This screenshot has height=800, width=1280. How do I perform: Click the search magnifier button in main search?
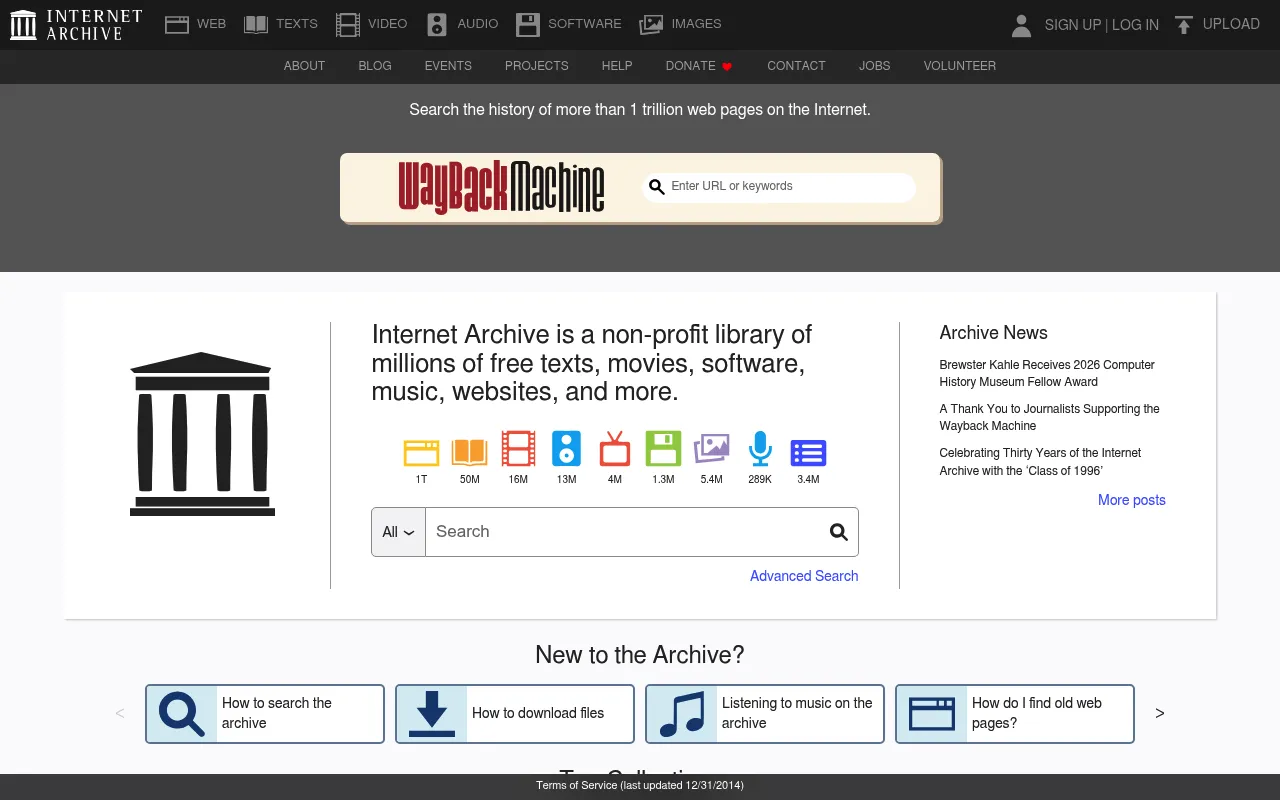coord(838,532)
